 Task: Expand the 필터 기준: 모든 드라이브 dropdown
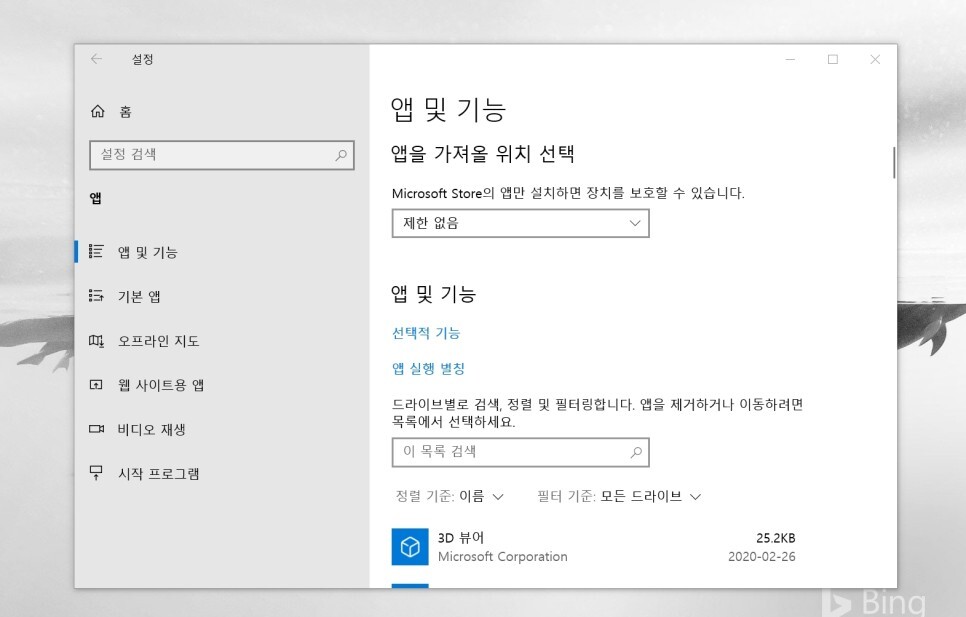point(619,496)
